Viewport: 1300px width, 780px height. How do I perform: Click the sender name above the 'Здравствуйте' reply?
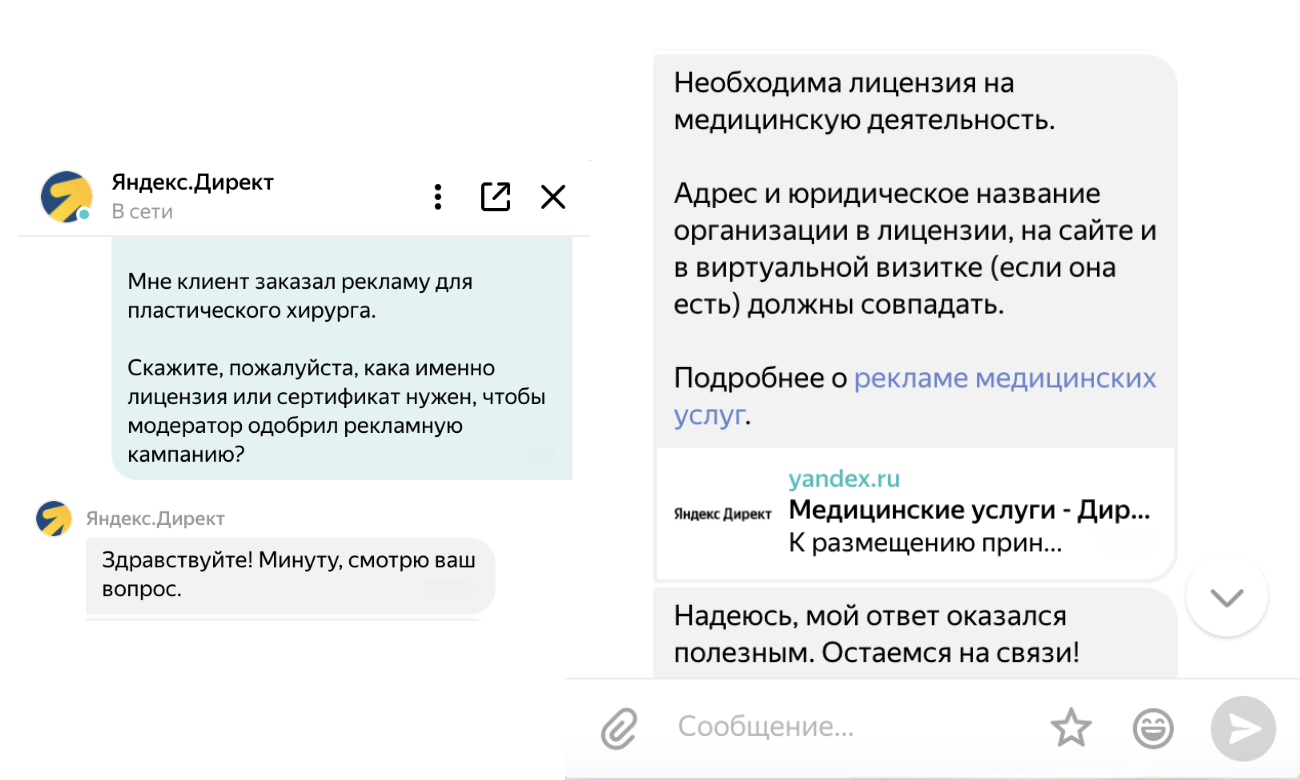(x=155, y=519)
